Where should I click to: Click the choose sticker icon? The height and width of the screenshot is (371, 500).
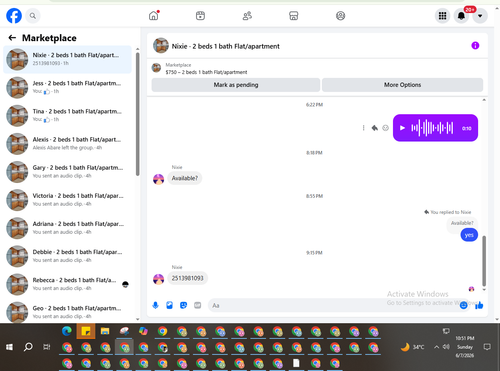pos(183,305)
